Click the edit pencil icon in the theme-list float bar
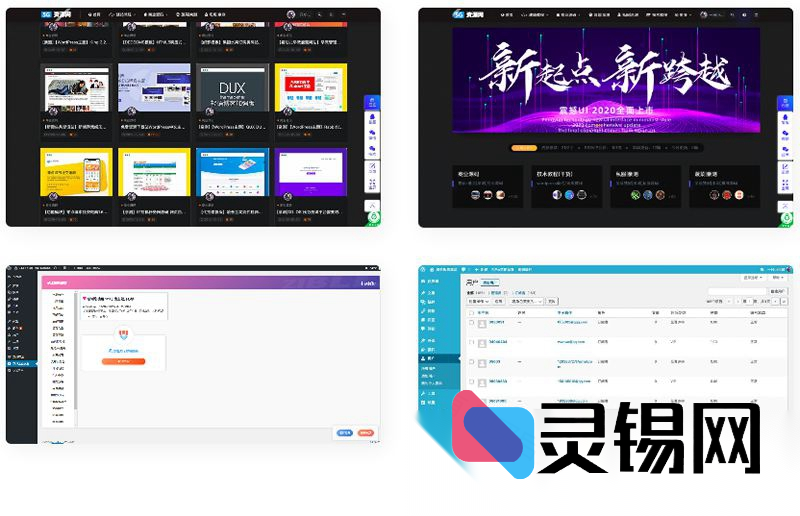Image resolution: width=800 pixels, height=516 pixels. (372, 168)
